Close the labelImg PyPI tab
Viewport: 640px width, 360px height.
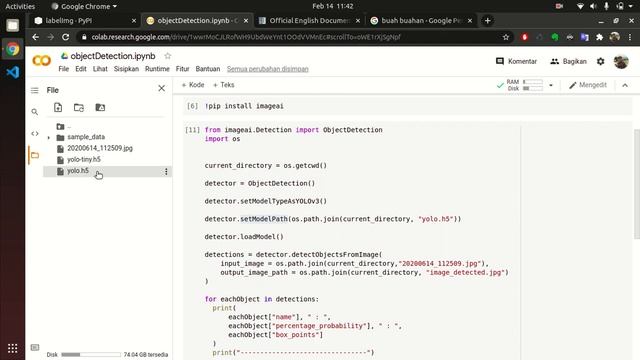point(133,20)
